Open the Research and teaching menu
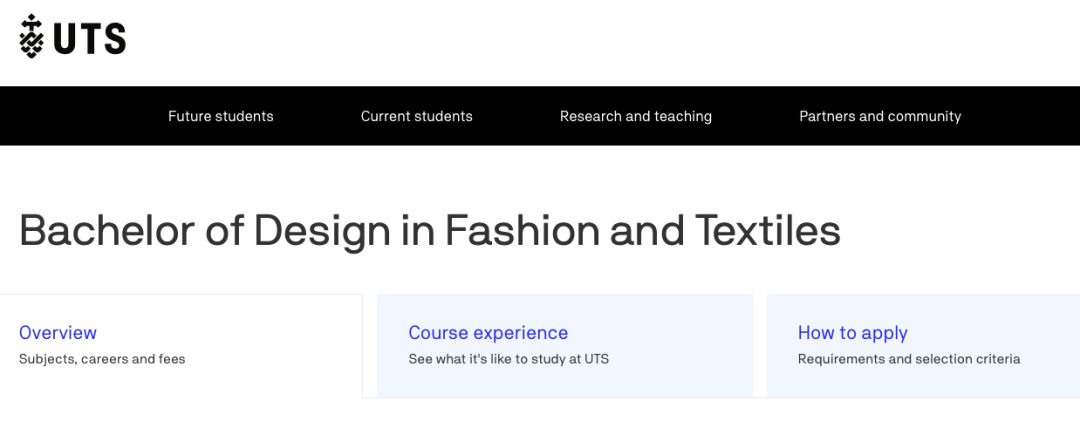Screen dimensions: 1080x441 635,116
